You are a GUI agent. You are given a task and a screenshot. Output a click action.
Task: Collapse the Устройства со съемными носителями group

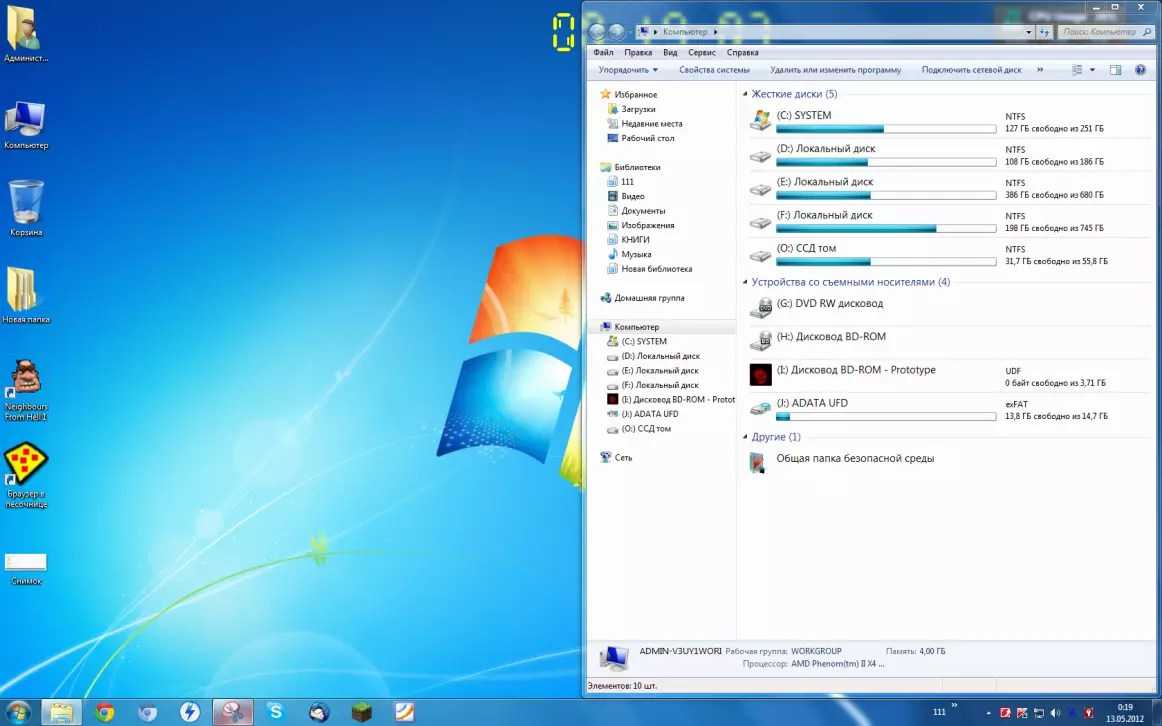pyautogui.click(x=745, y=282)
